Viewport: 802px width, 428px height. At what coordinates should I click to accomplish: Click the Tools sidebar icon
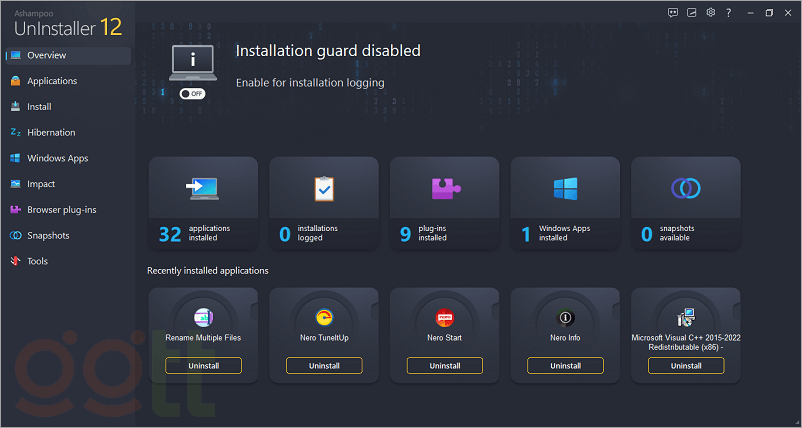15,262
